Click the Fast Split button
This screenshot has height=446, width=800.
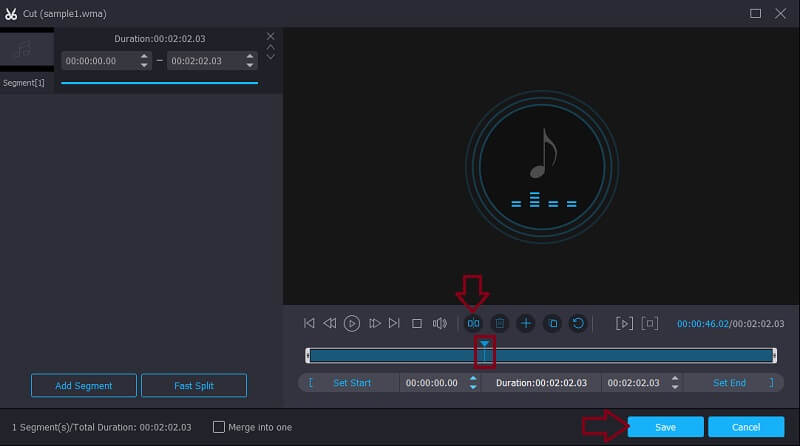(x=194, y=385)
